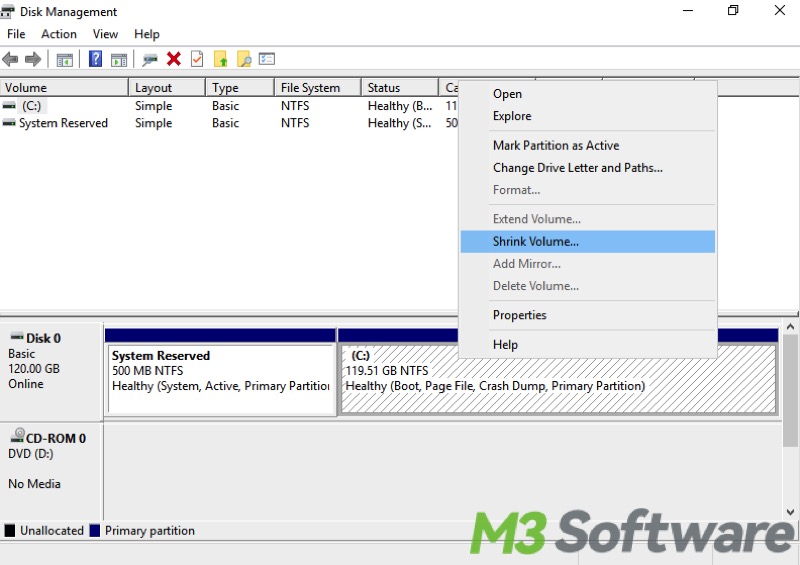The image size is (800, 565).
Task: Click the greyed Delete Volume option
Action: (588, 286)
